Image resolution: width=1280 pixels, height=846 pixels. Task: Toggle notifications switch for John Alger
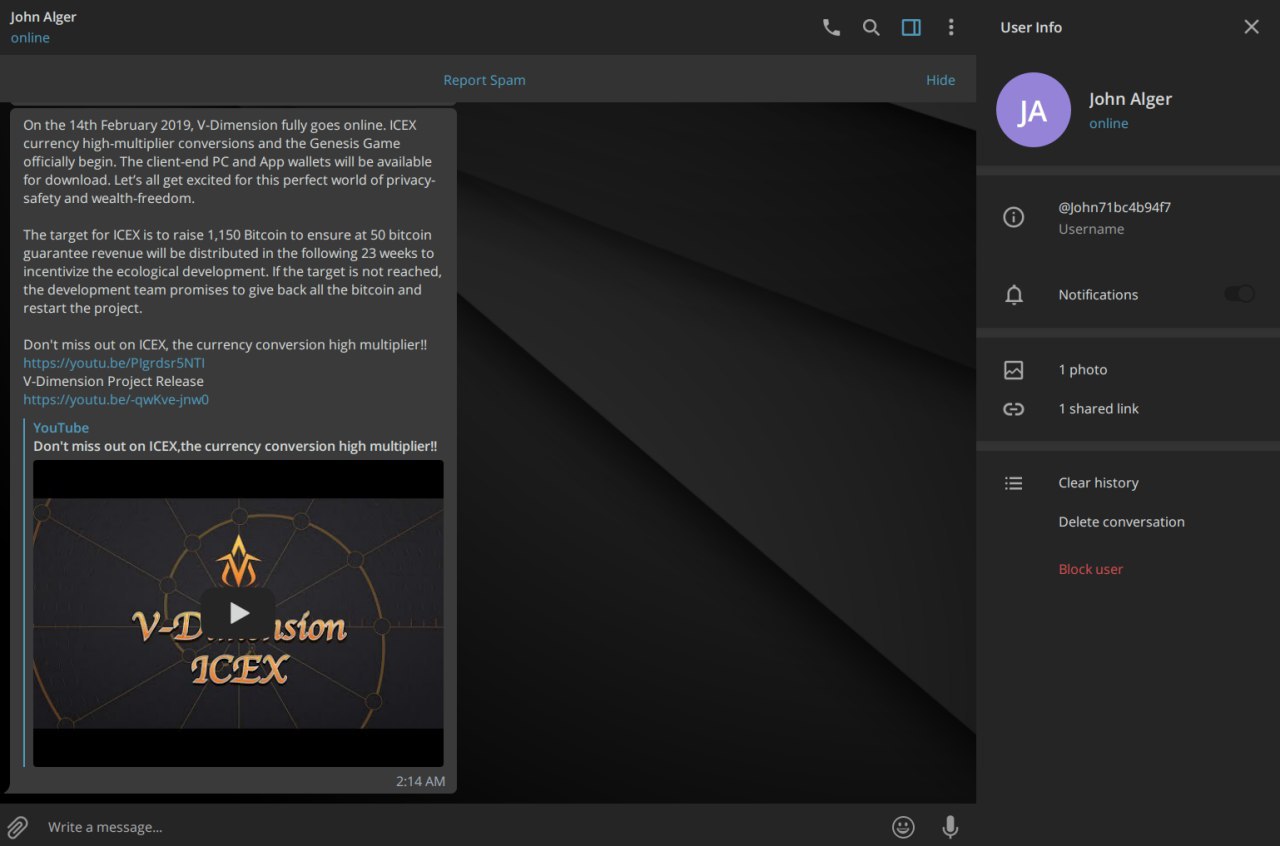(1239, 294)
